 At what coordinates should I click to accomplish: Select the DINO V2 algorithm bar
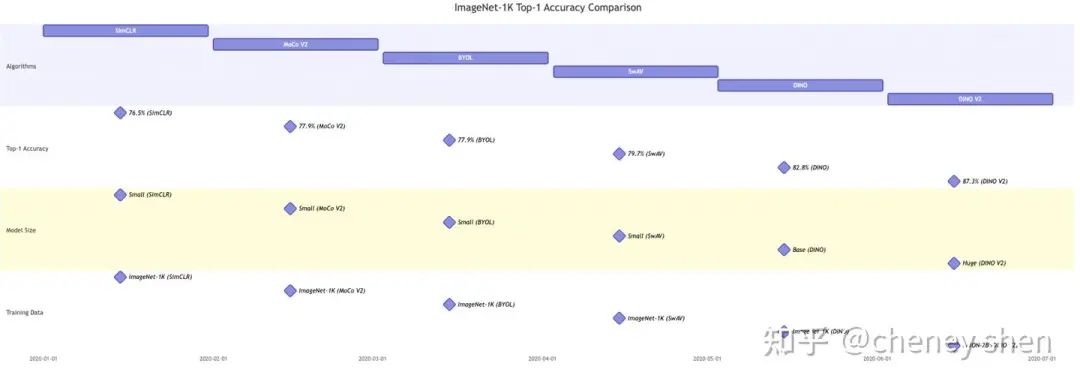point(970,99)
